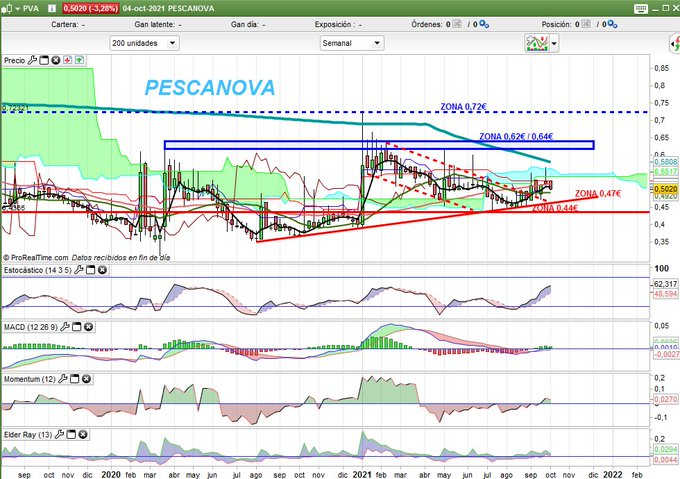The width and height of the screenshot is (680, 479).
Task: Maximize the Momentum panel
Action: coord(75,379)
